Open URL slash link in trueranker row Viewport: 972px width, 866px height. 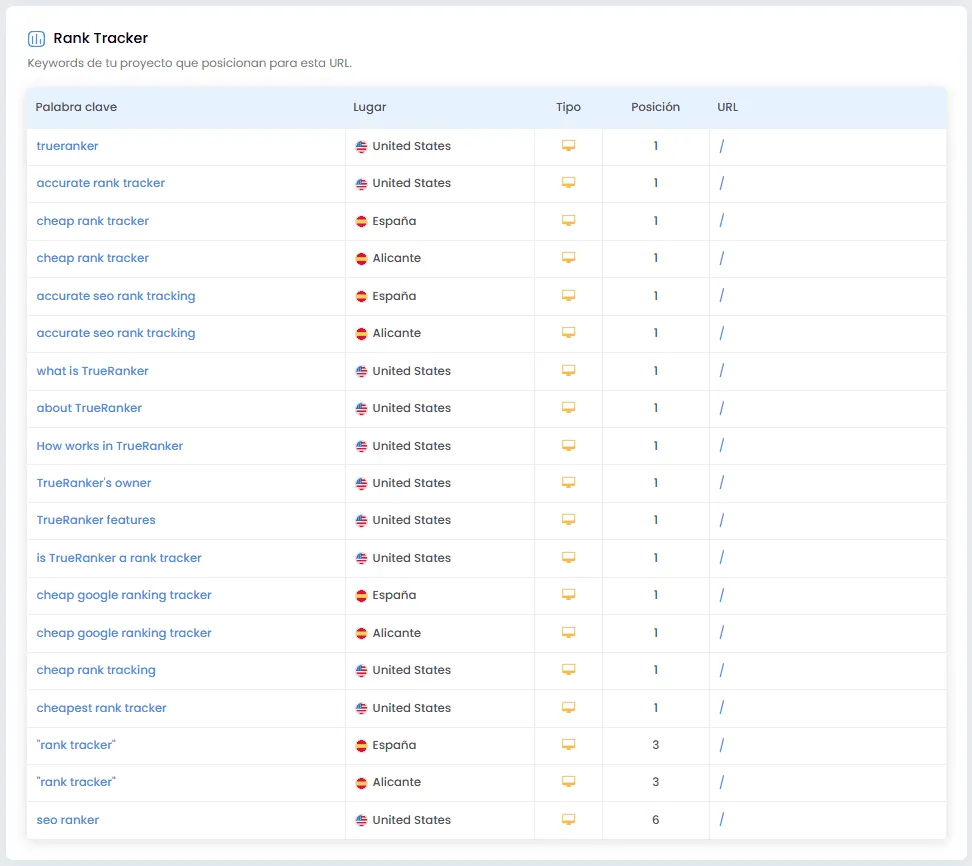[x=722, y=146]
